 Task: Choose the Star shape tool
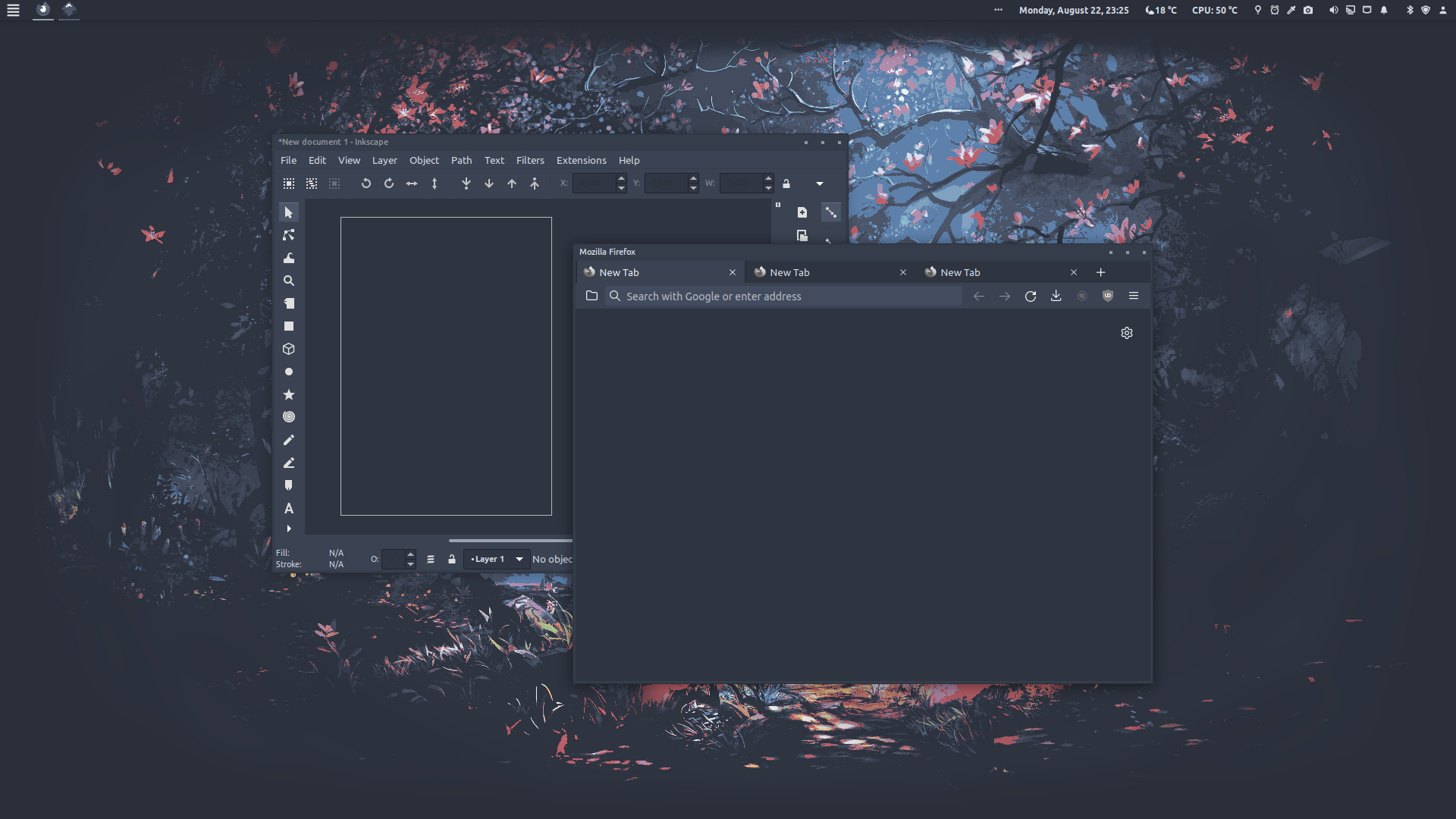tap(289, 394)
